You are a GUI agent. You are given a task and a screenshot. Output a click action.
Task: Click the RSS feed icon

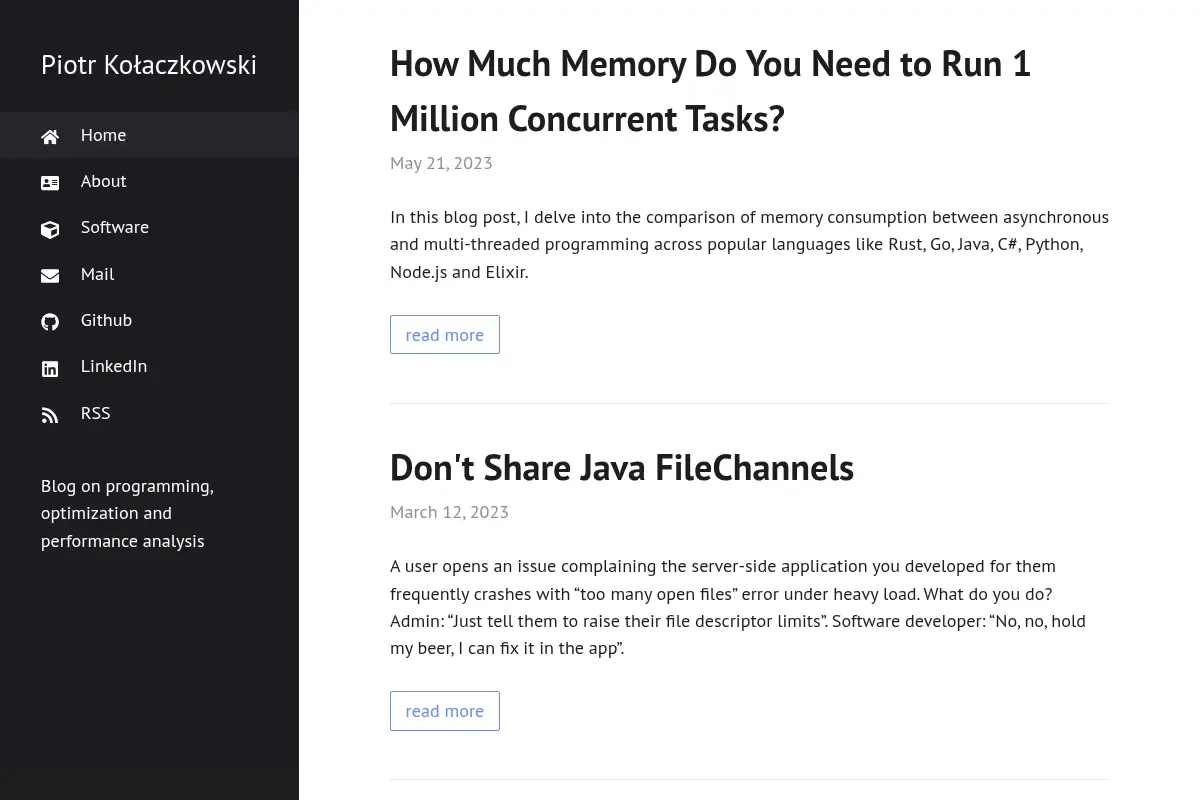coord(50,414)
